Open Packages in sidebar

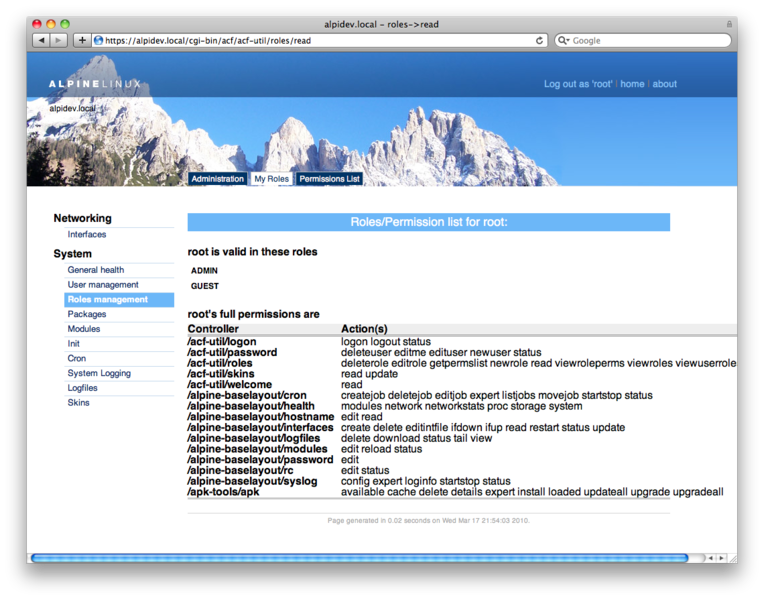coord(87,314)
